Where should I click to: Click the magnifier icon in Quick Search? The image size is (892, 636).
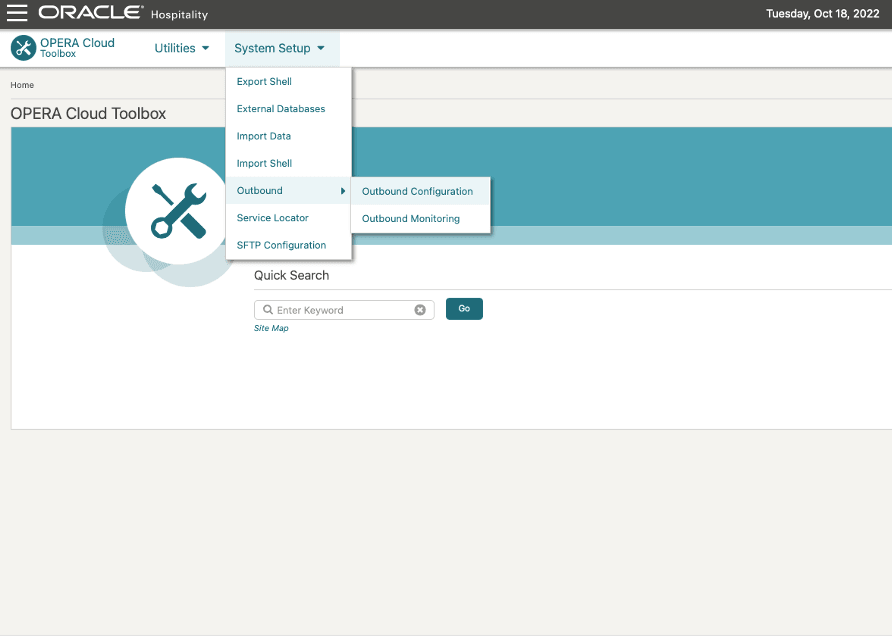tap(268, 310)
